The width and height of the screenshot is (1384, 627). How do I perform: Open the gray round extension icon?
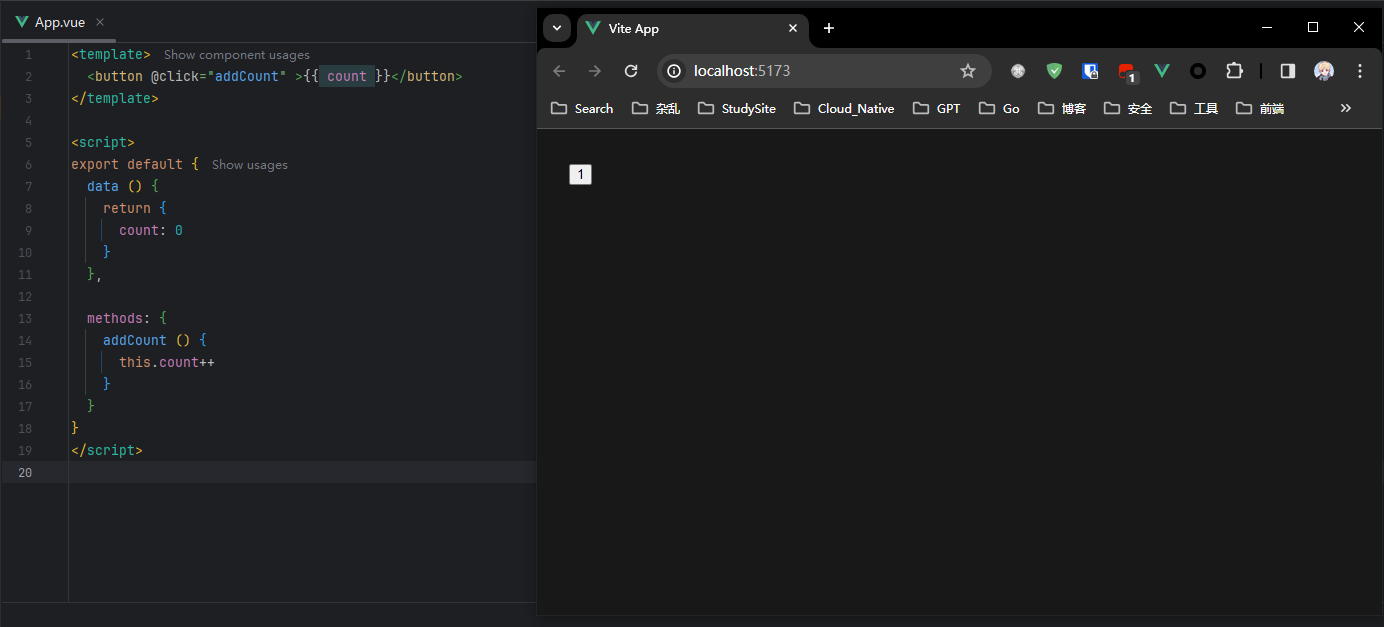click(1018, 71)
